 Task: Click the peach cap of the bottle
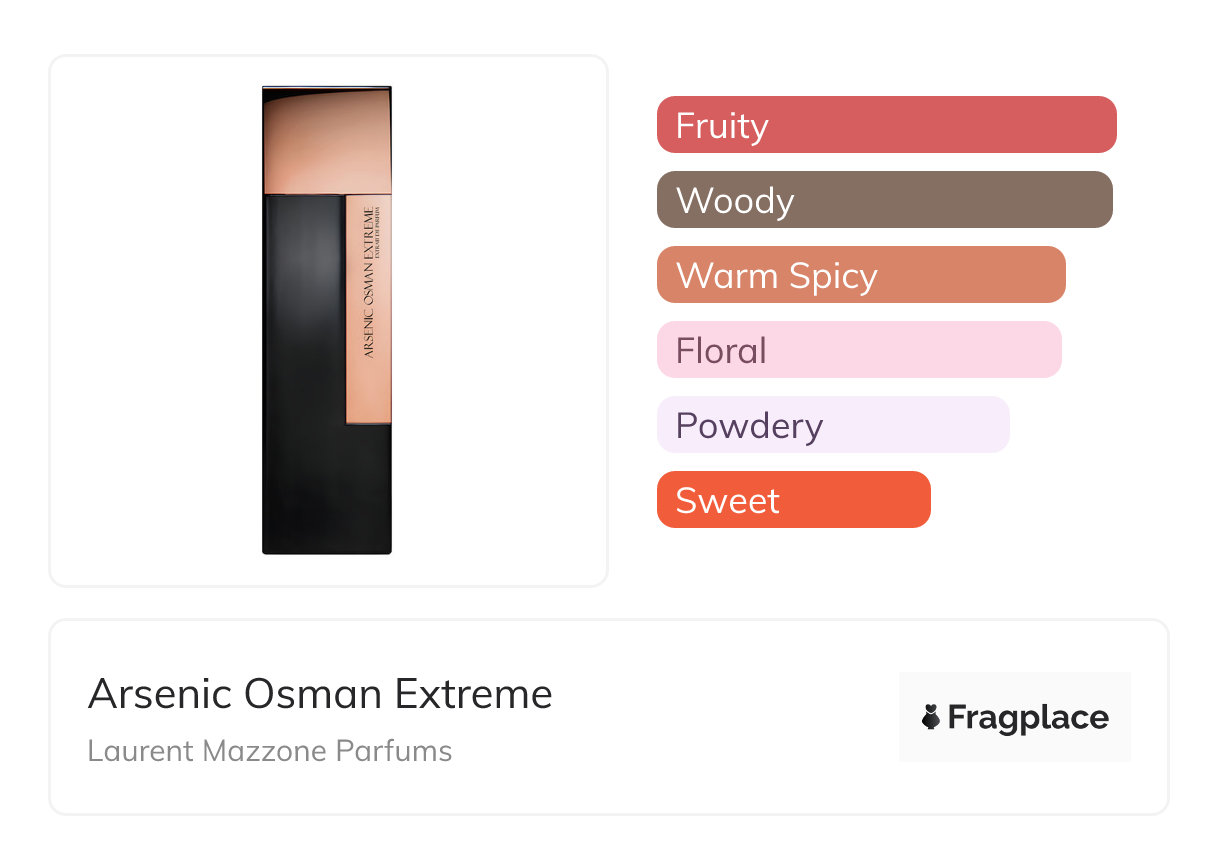tap(326, 140)
